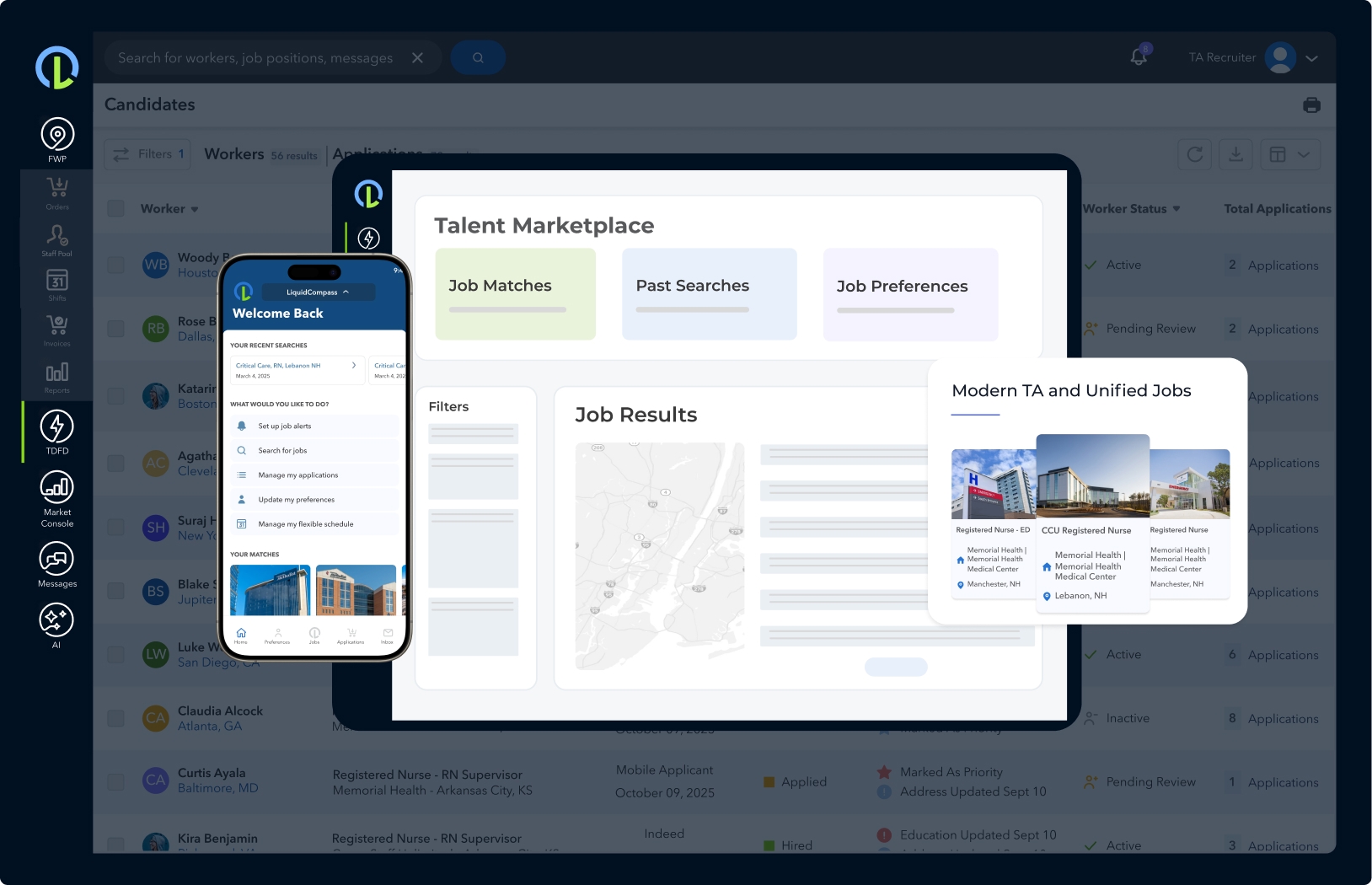Tap Update my preferences on phone

[314, 499]
